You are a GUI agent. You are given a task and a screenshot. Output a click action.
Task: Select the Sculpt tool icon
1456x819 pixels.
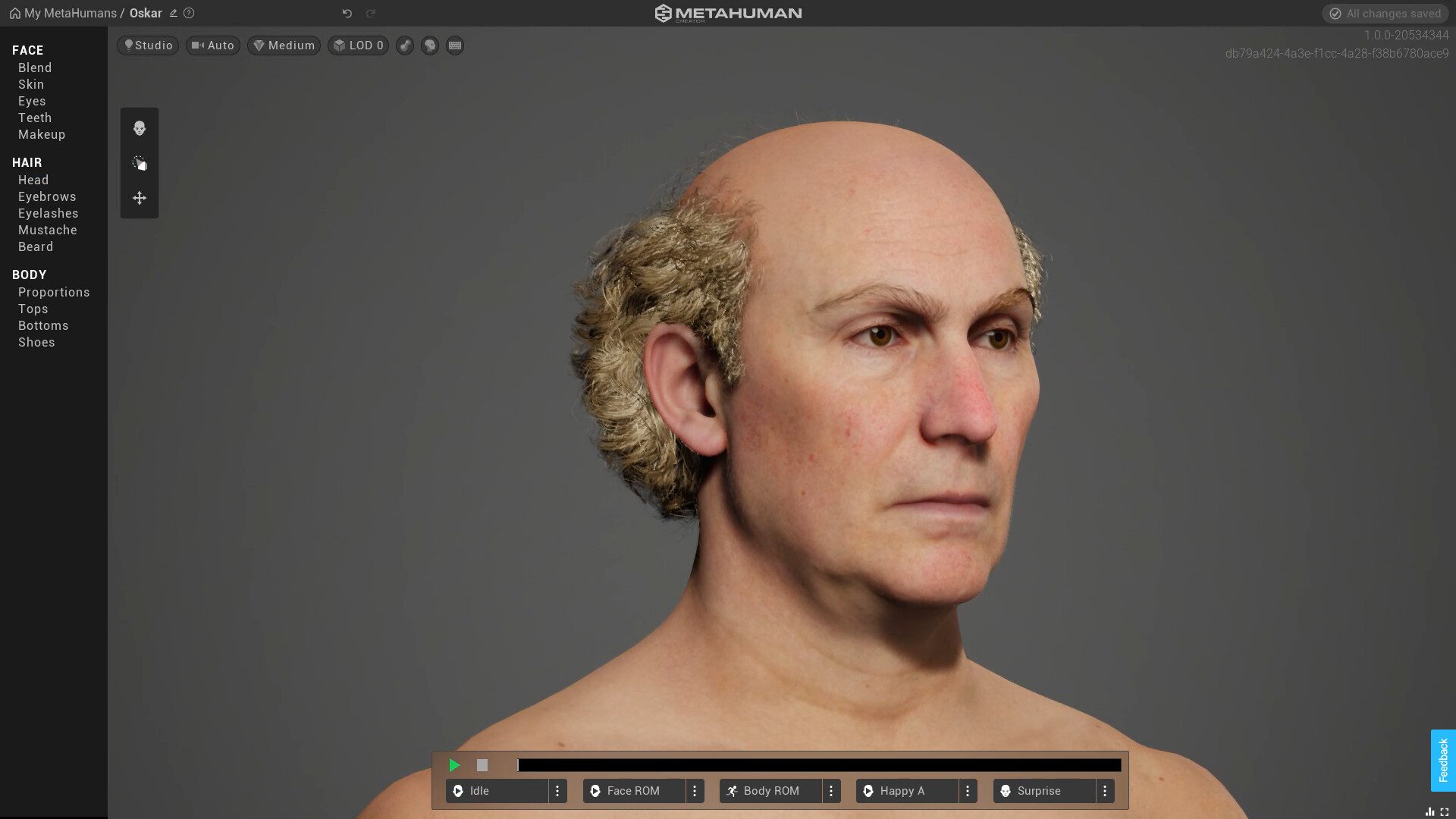[x=140, y=163]
